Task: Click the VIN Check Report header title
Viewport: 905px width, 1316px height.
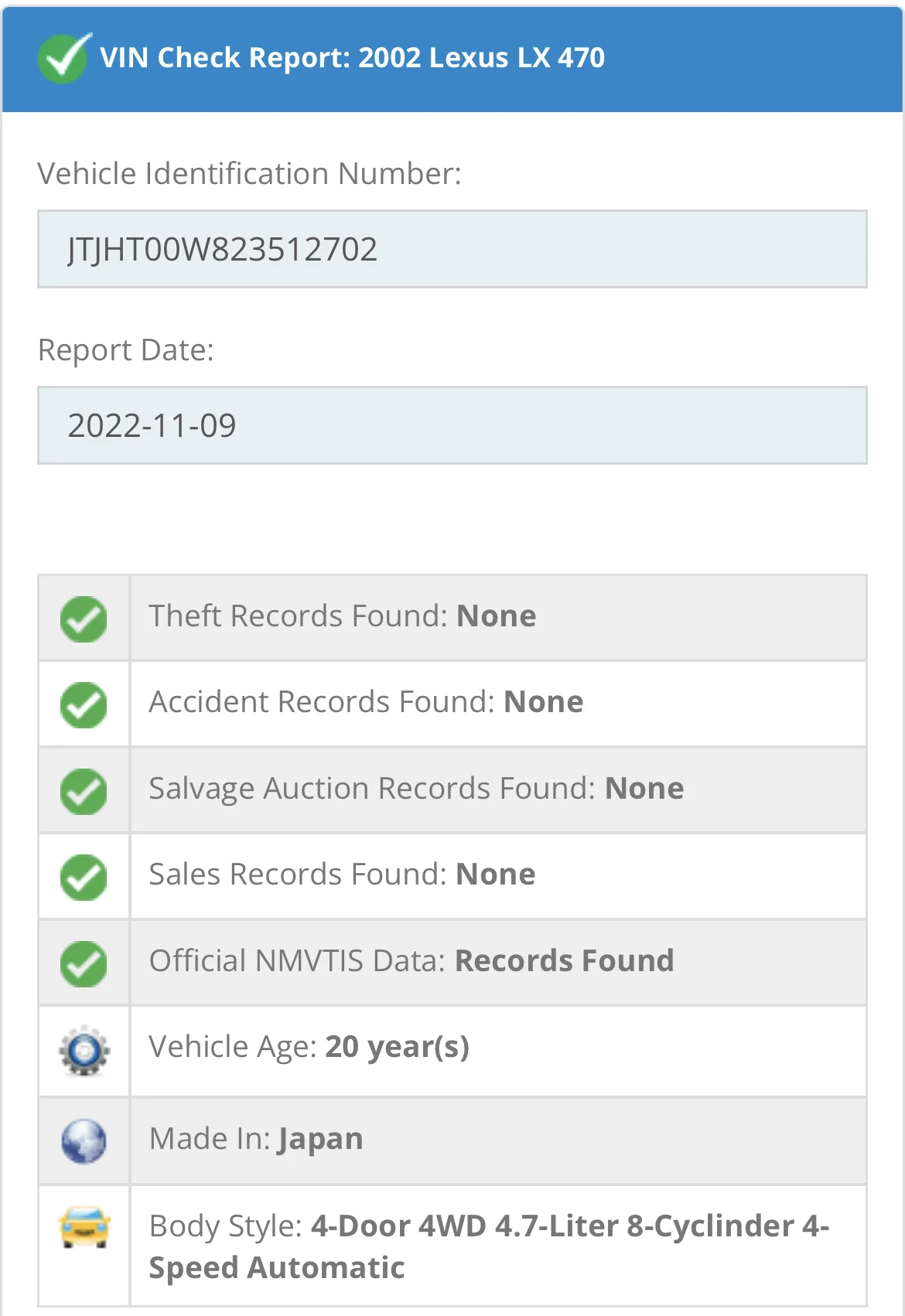Action: [352, 58]
